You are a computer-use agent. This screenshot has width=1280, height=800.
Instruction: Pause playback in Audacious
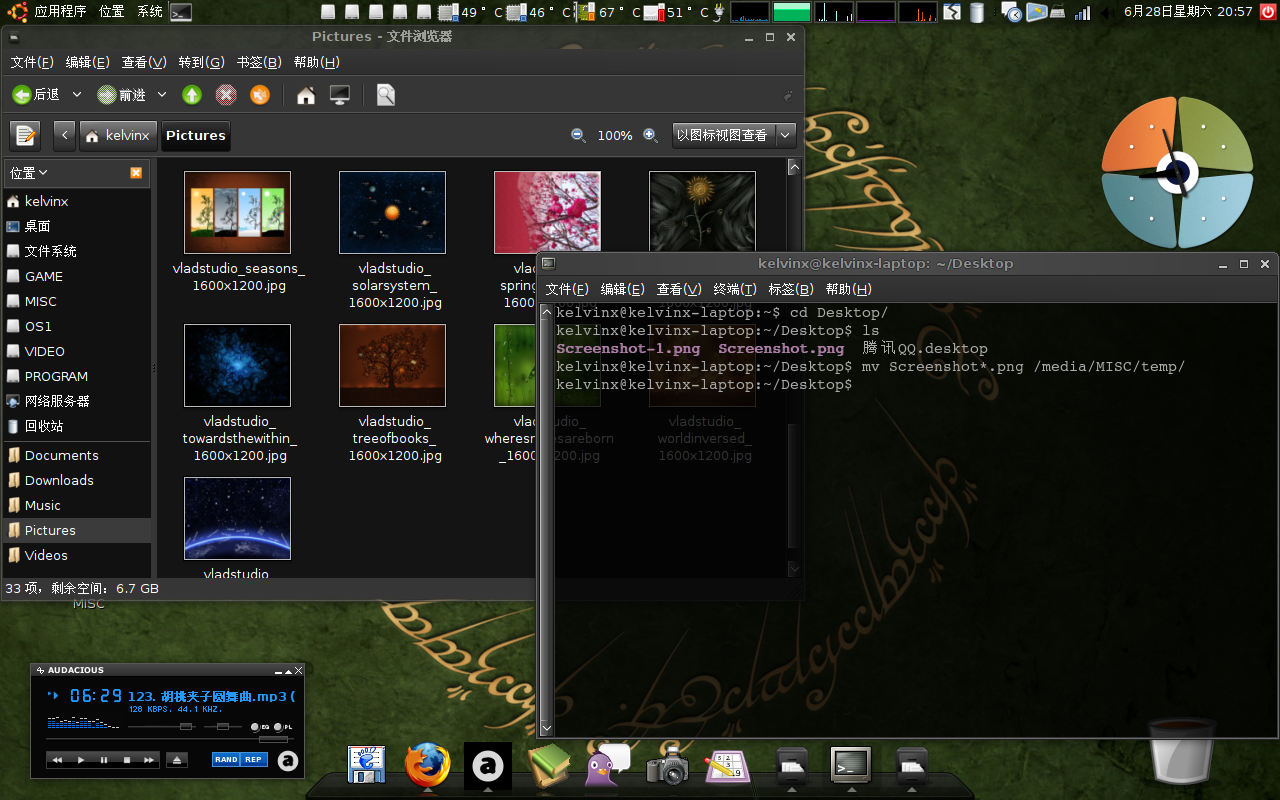click(103, 760)
